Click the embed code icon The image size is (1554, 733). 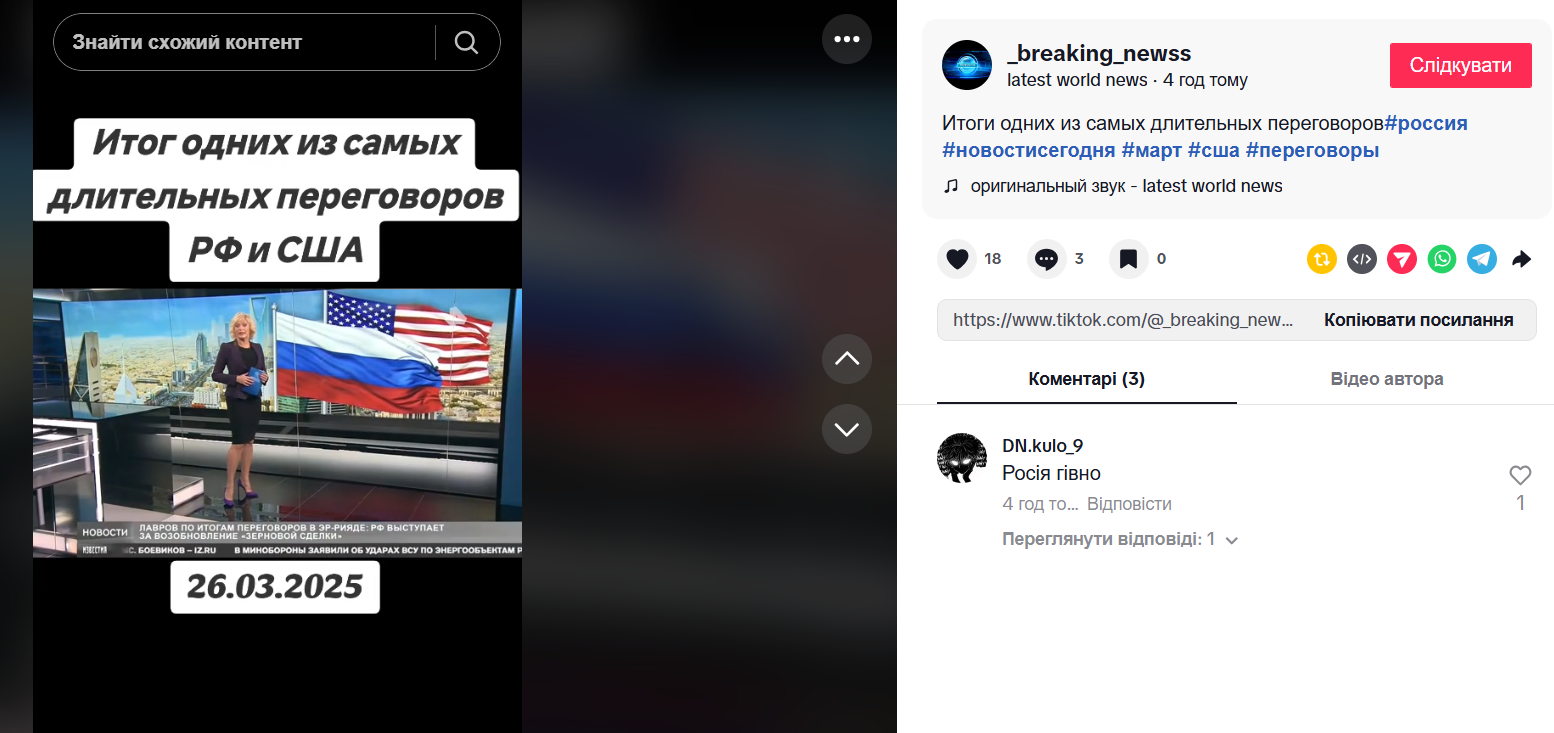coord(1362,259)
